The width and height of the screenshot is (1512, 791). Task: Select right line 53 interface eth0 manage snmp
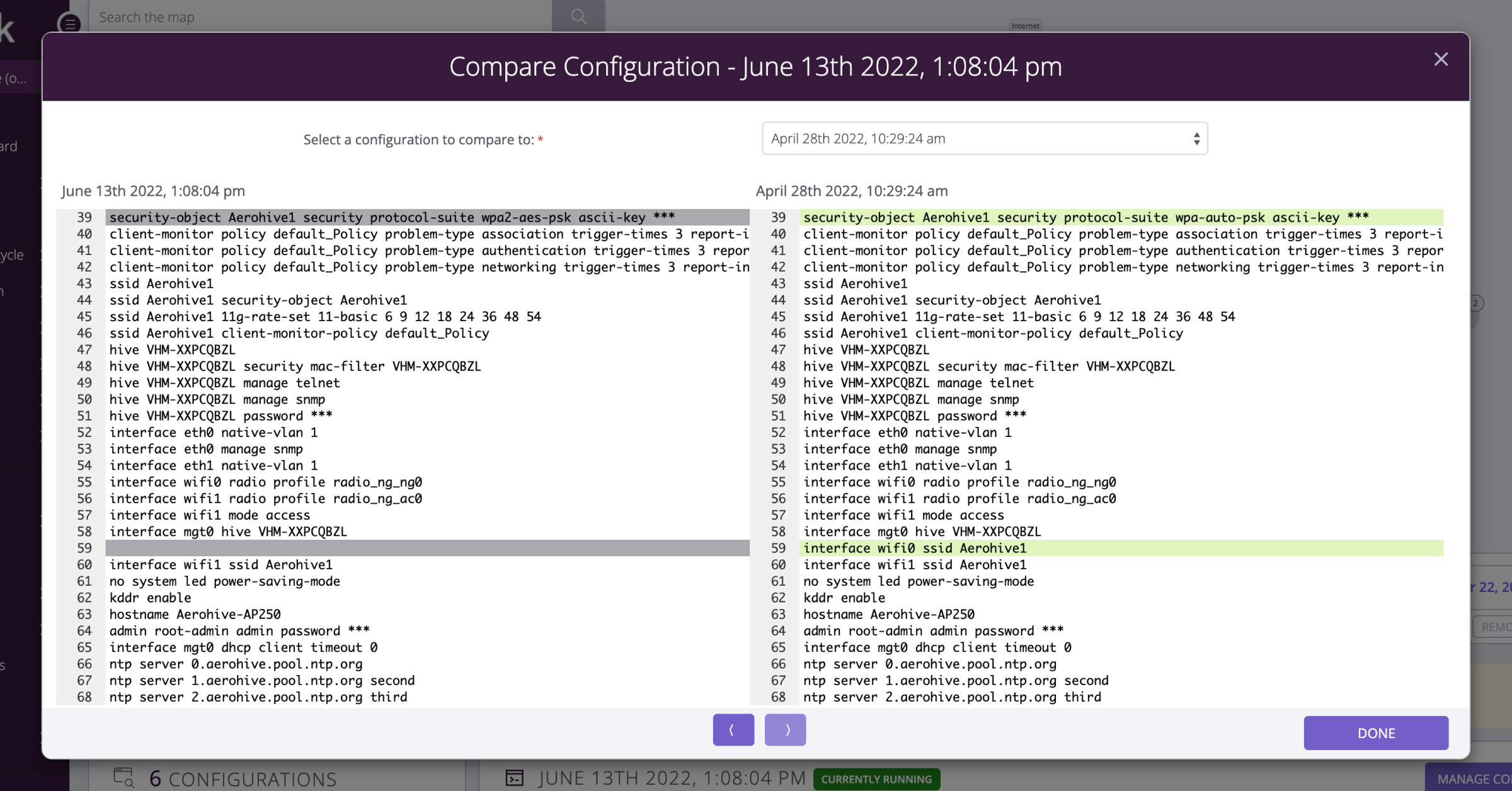(900, 449)
